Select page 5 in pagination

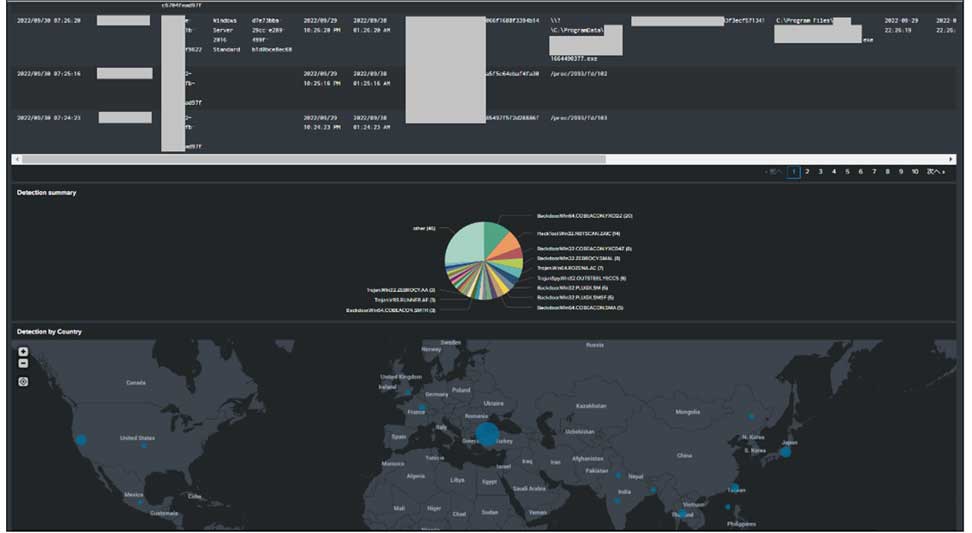coord(847,172)
